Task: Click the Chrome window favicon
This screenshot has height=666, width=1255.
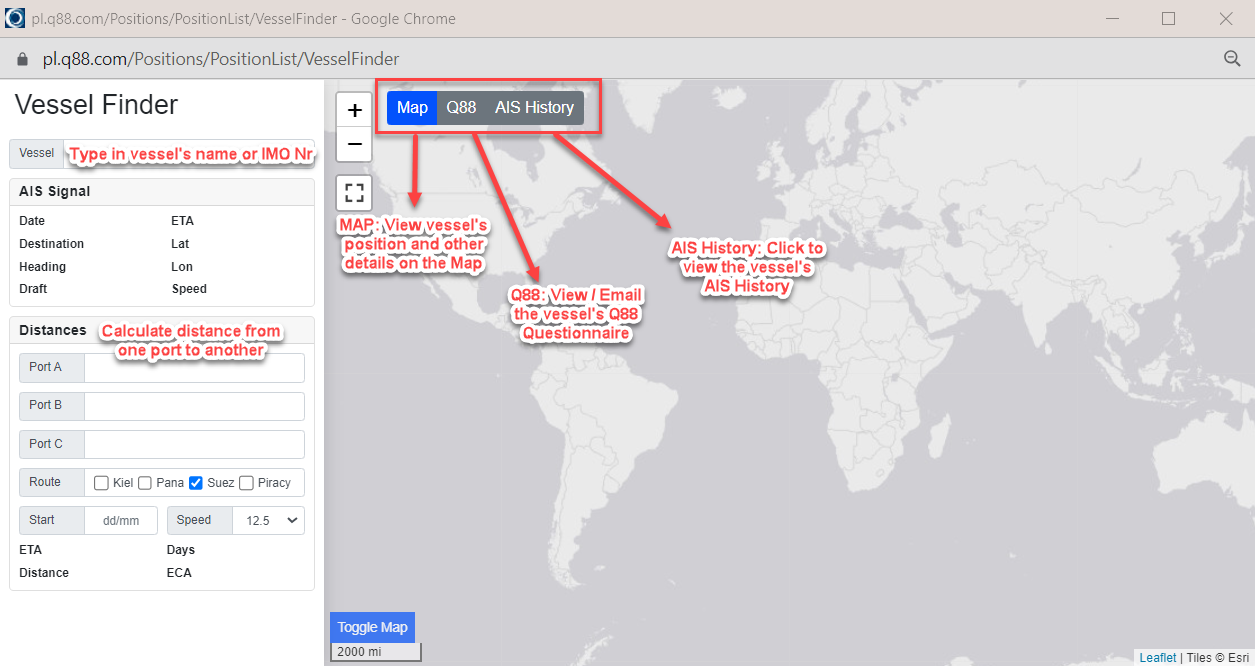Action: click(x=15, y=18)
